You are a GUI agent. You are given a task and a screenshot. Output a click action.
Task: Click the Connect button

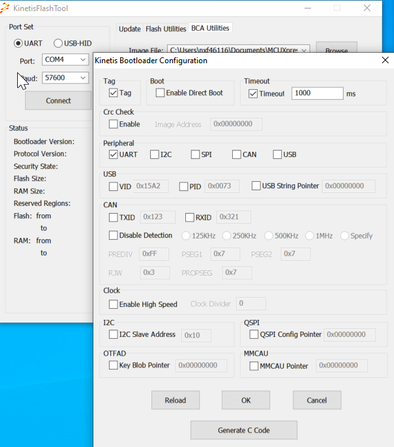click(58, 101)
